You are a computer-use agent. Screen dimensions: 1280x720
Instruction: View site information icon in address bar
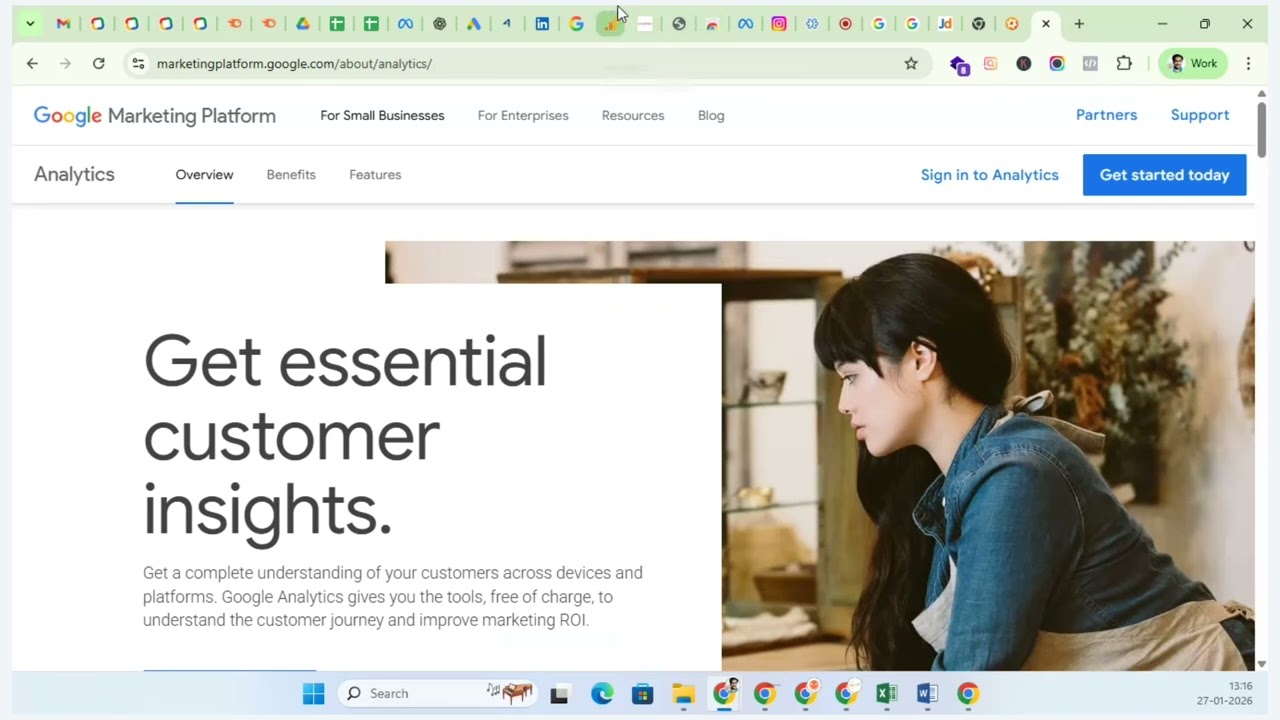click(x=138, y=63)
